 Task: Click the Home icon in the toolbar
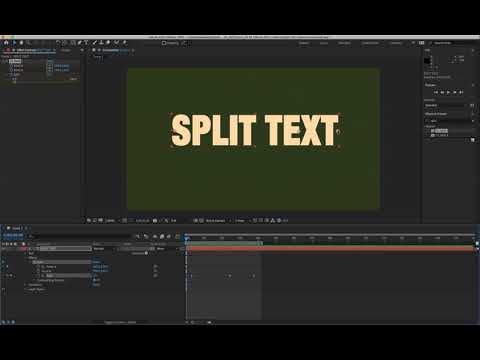6,43
